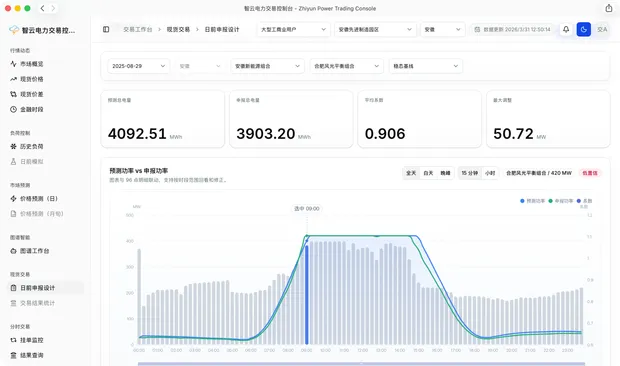
Task: Click the 现货价差 compare icon
Action: coord(13,94)
